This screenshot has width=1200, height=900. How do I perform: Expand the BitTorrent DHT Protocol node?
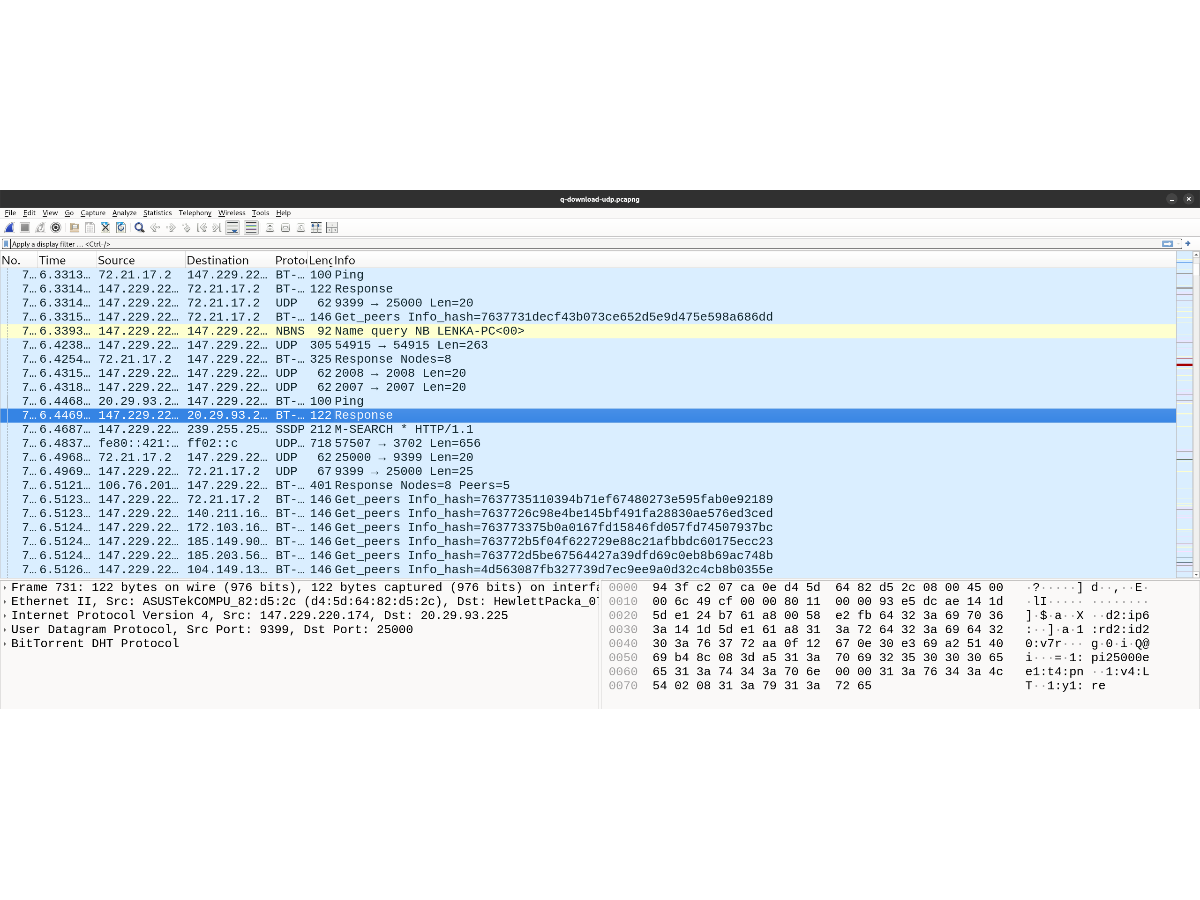click(5, 644)
